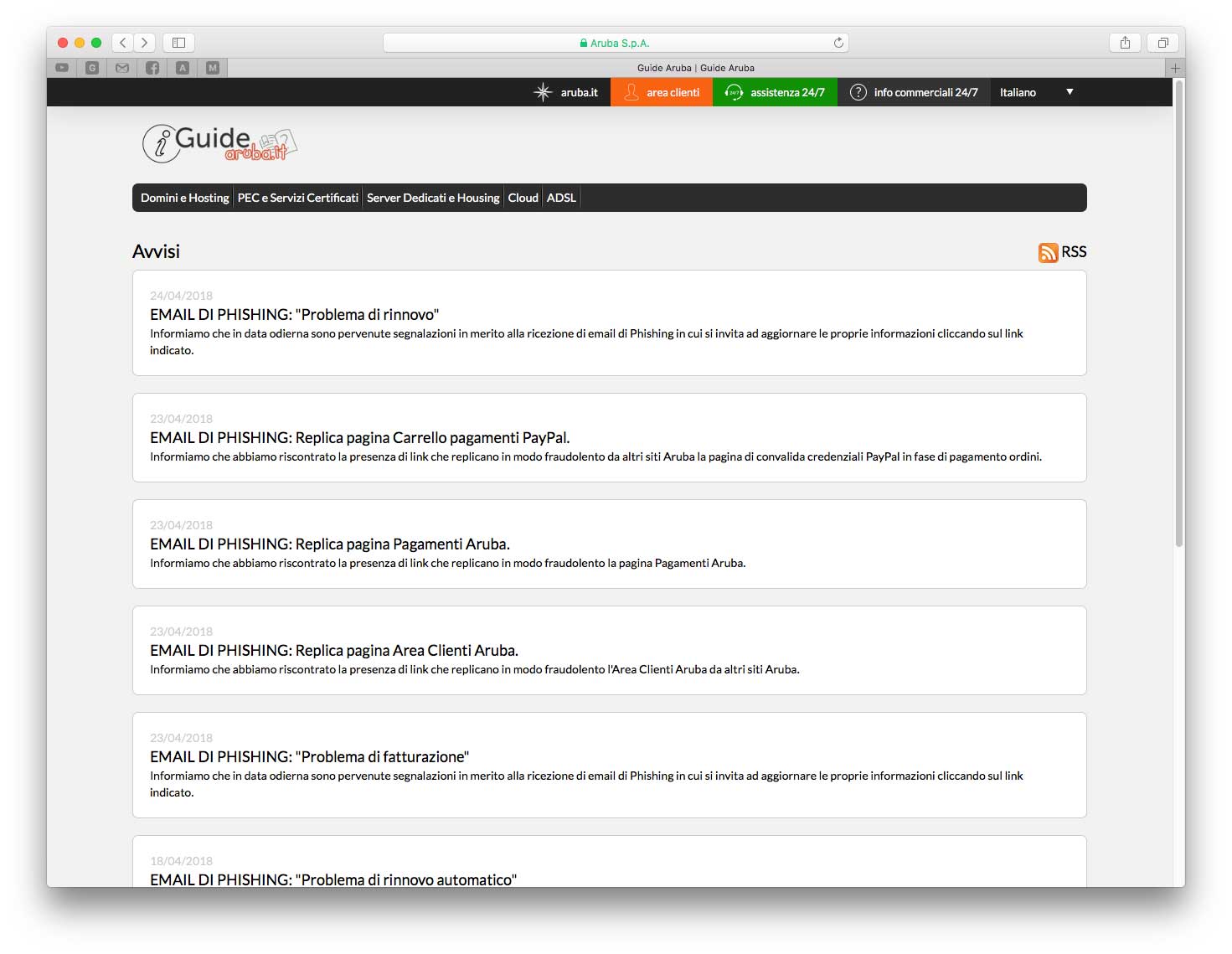This screenshot has height=954, width=1232.
Task: Open notice "Problema di rinnovo automatico"
Action: (333, 879)
